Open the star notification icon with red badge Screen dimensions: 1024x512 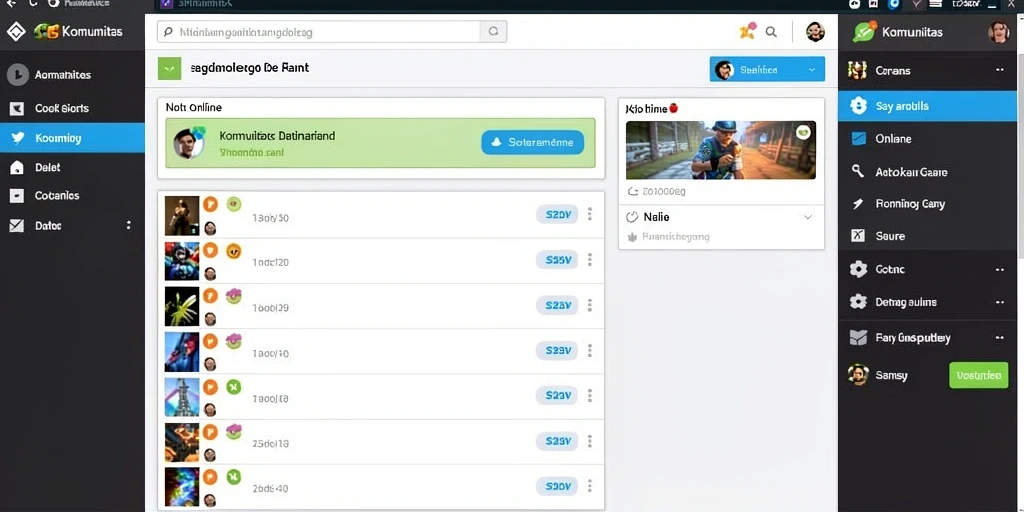(x=747, y=31)
